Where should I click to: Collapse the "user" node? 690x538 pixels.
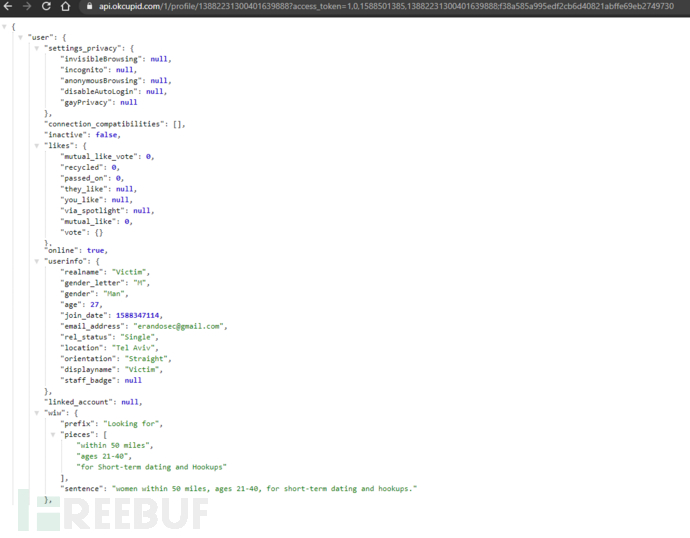[x=21, y=37]
